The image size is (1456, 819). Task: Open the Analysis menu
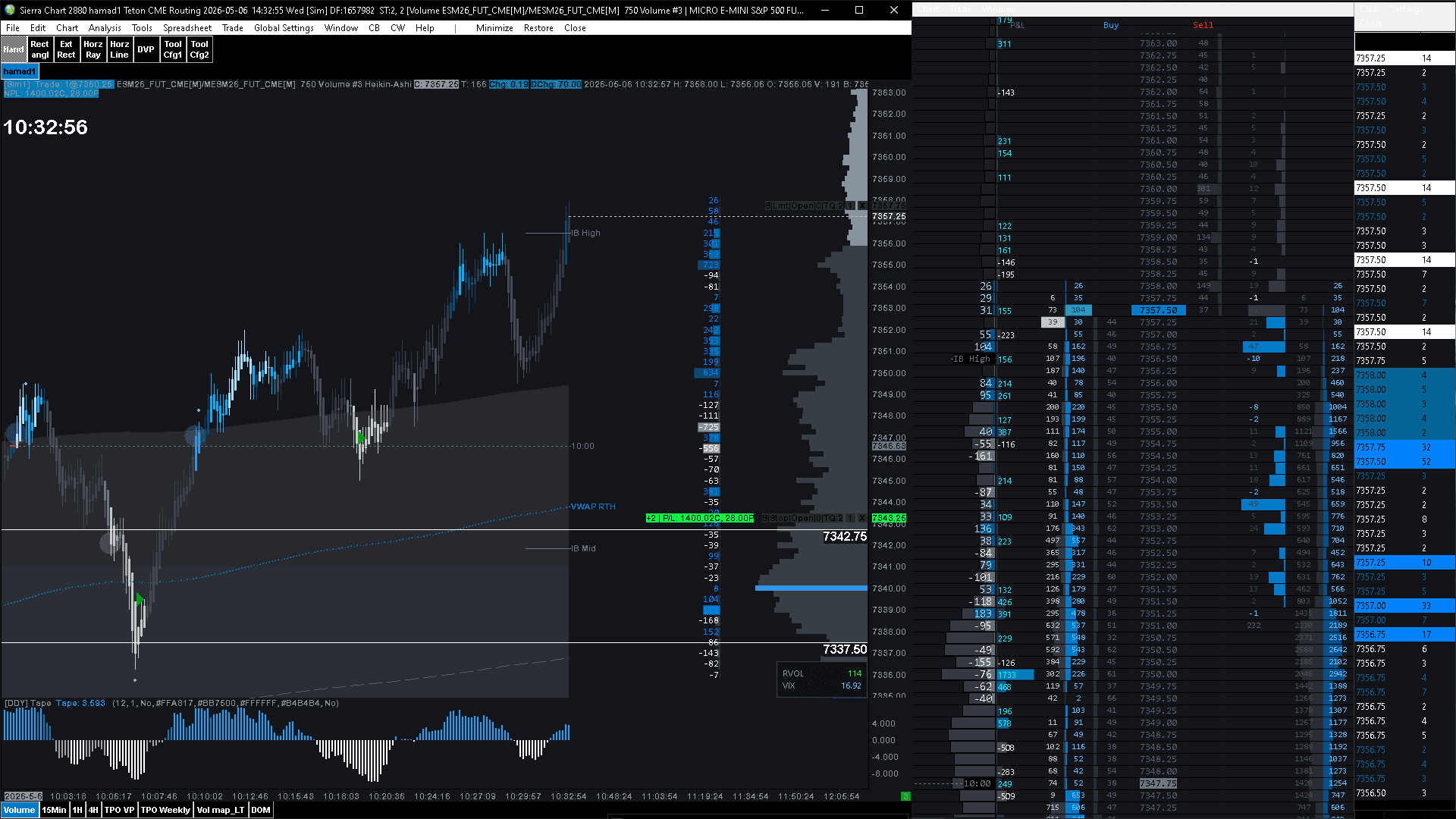click(105, 28)
